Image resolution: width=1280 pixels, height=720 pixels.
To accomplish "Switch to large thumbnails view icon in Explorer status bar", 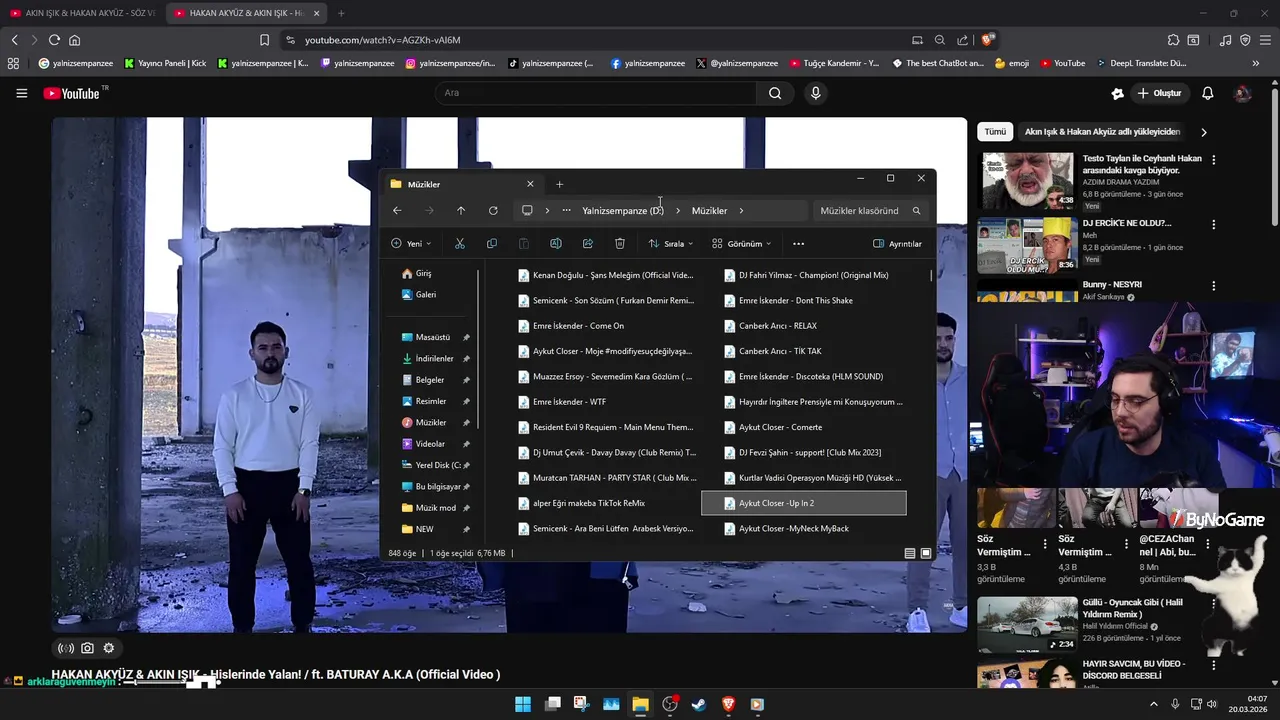I will pyautogui.click(x=926, y=553).
